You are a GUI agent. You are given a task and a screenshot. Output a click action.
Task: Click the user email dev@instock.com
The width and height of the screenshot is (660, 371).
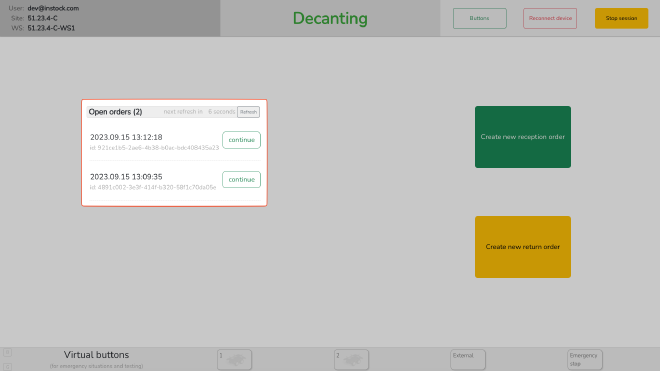coord(53,8)
